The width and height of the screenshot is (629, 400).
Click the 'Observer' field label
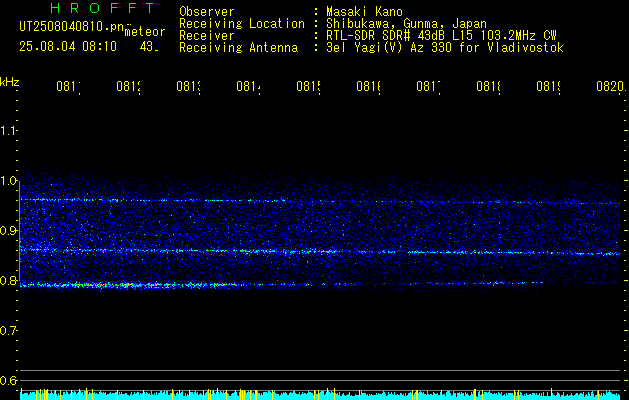[207, 11]
